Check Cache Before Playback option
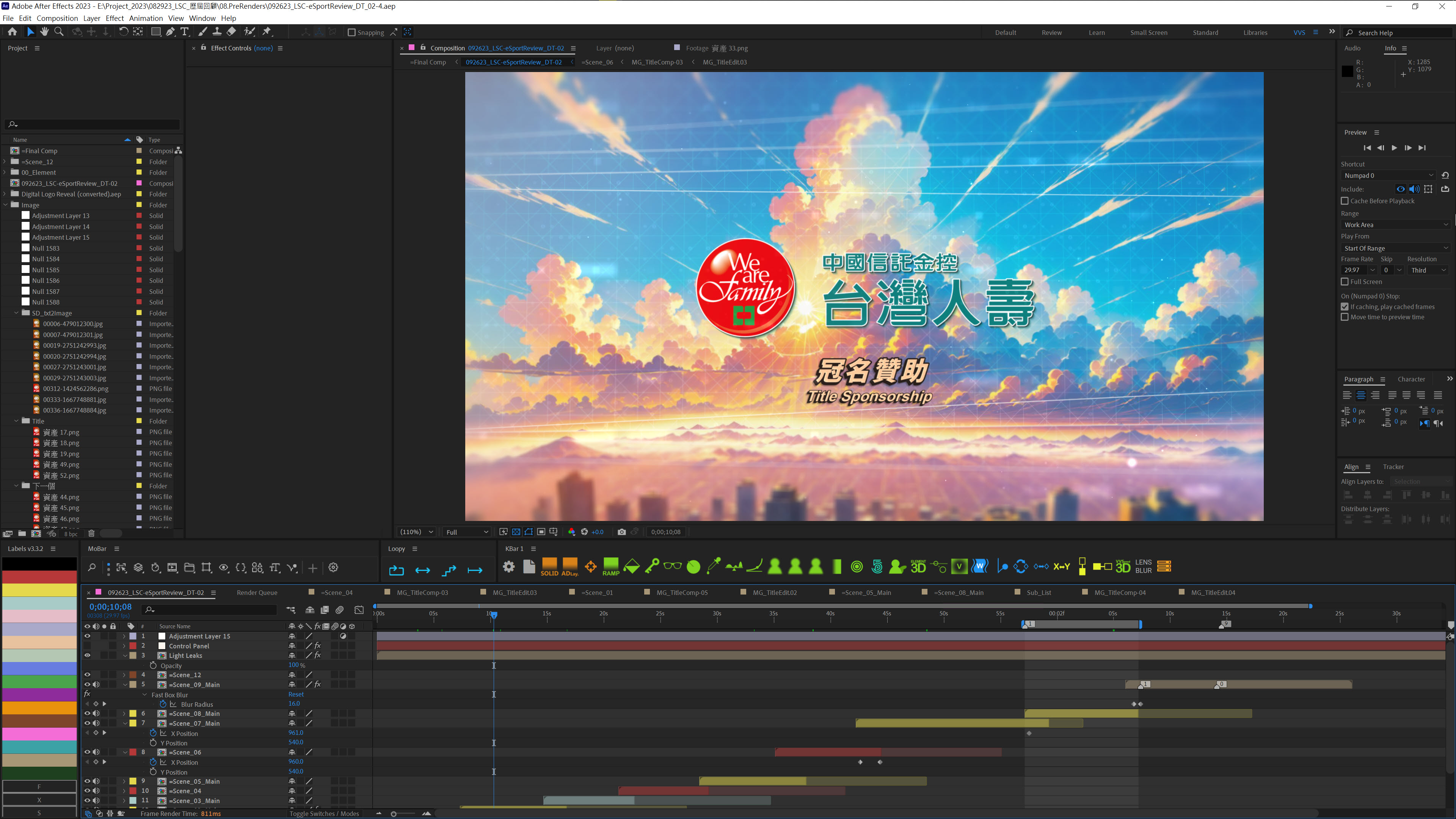The image size is (1456, 819). [1345, 201]
